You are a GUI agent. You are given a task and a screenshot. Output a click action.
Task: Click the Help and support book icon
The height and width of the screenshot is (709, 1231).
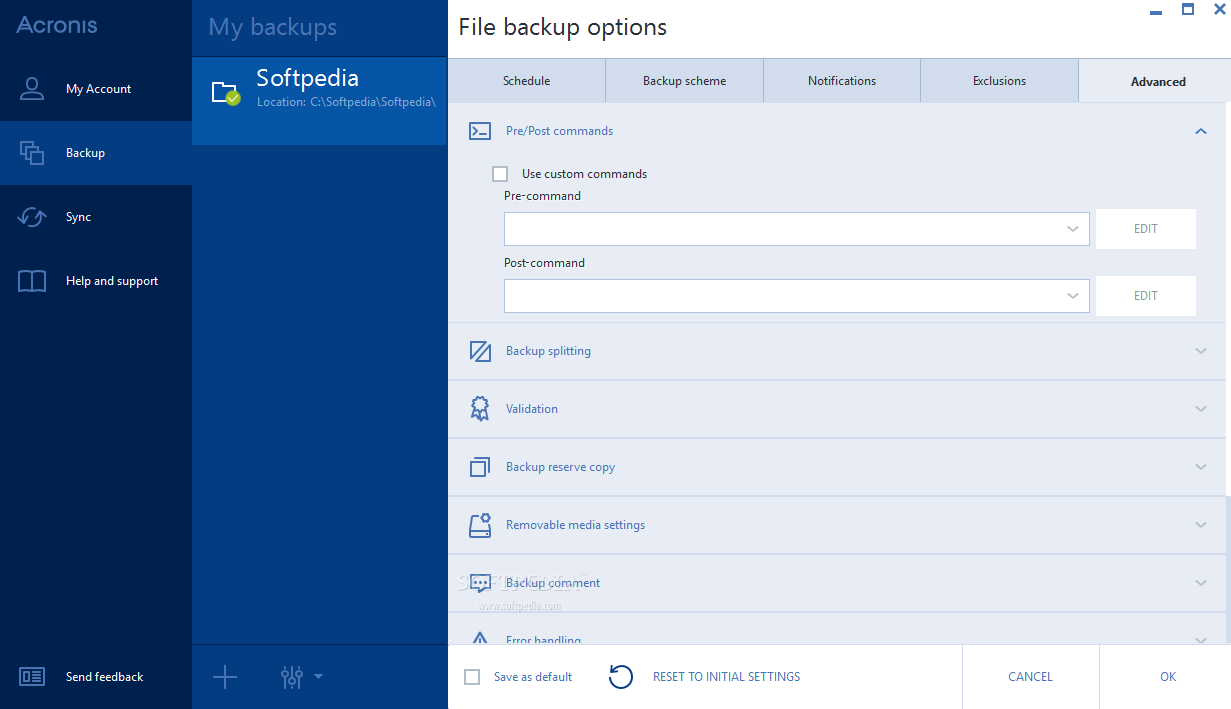32,281
